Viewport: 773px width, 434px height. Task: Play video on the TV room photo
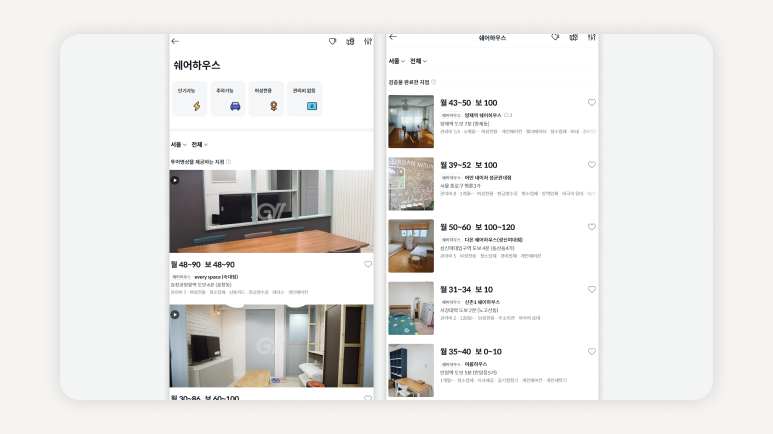(x=175, y=315)
